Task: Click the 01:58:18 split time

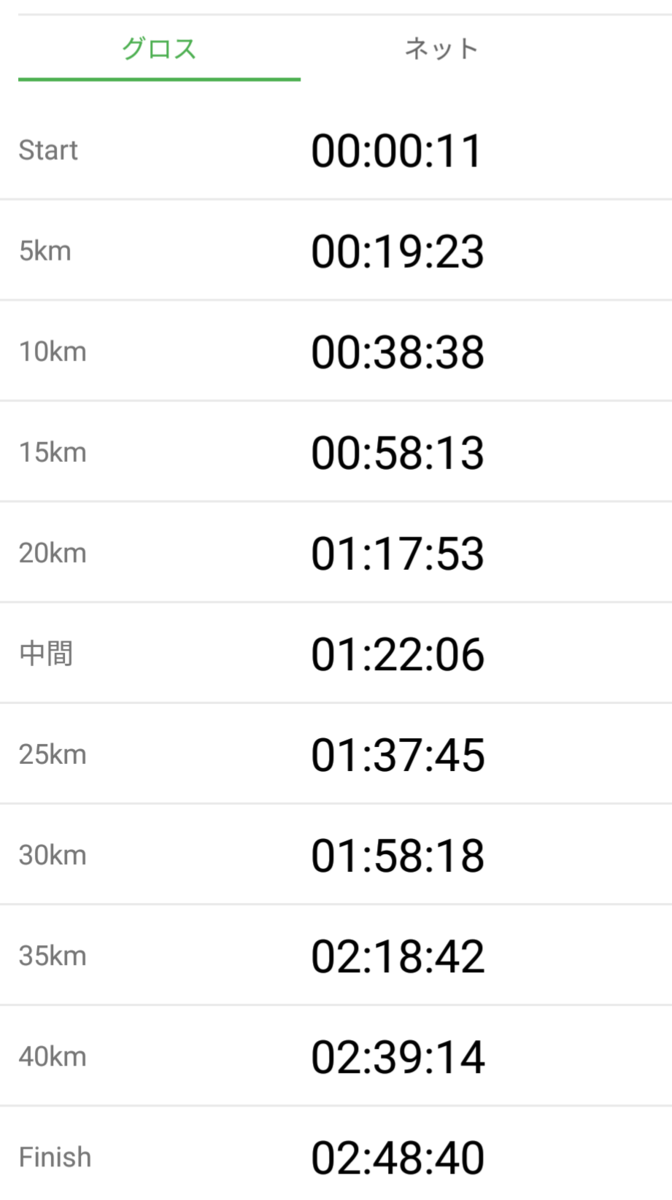Action: click(x=397, y=857)
